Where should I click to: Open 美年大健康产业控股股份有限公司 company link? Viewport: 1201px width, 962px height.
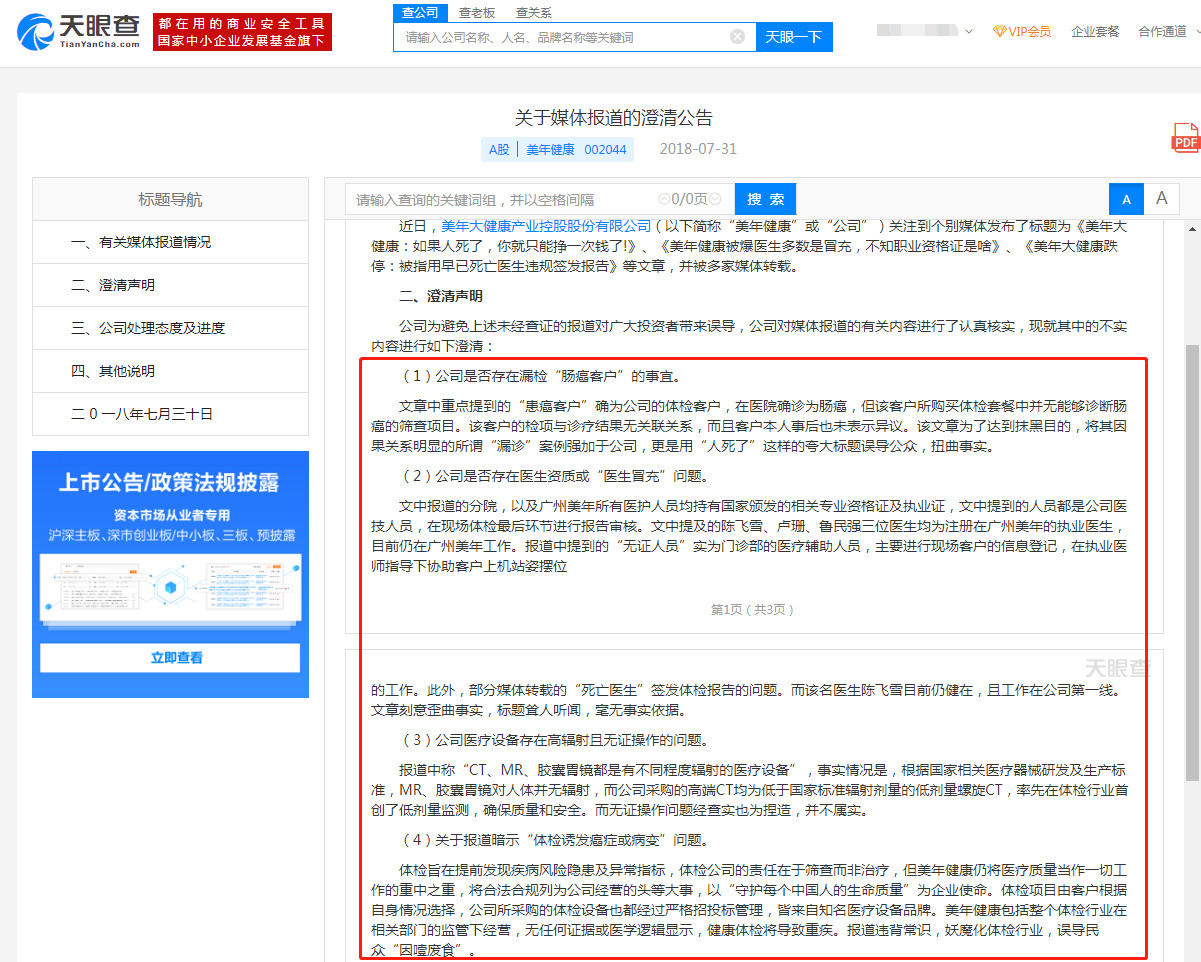(x=546, y=226)
